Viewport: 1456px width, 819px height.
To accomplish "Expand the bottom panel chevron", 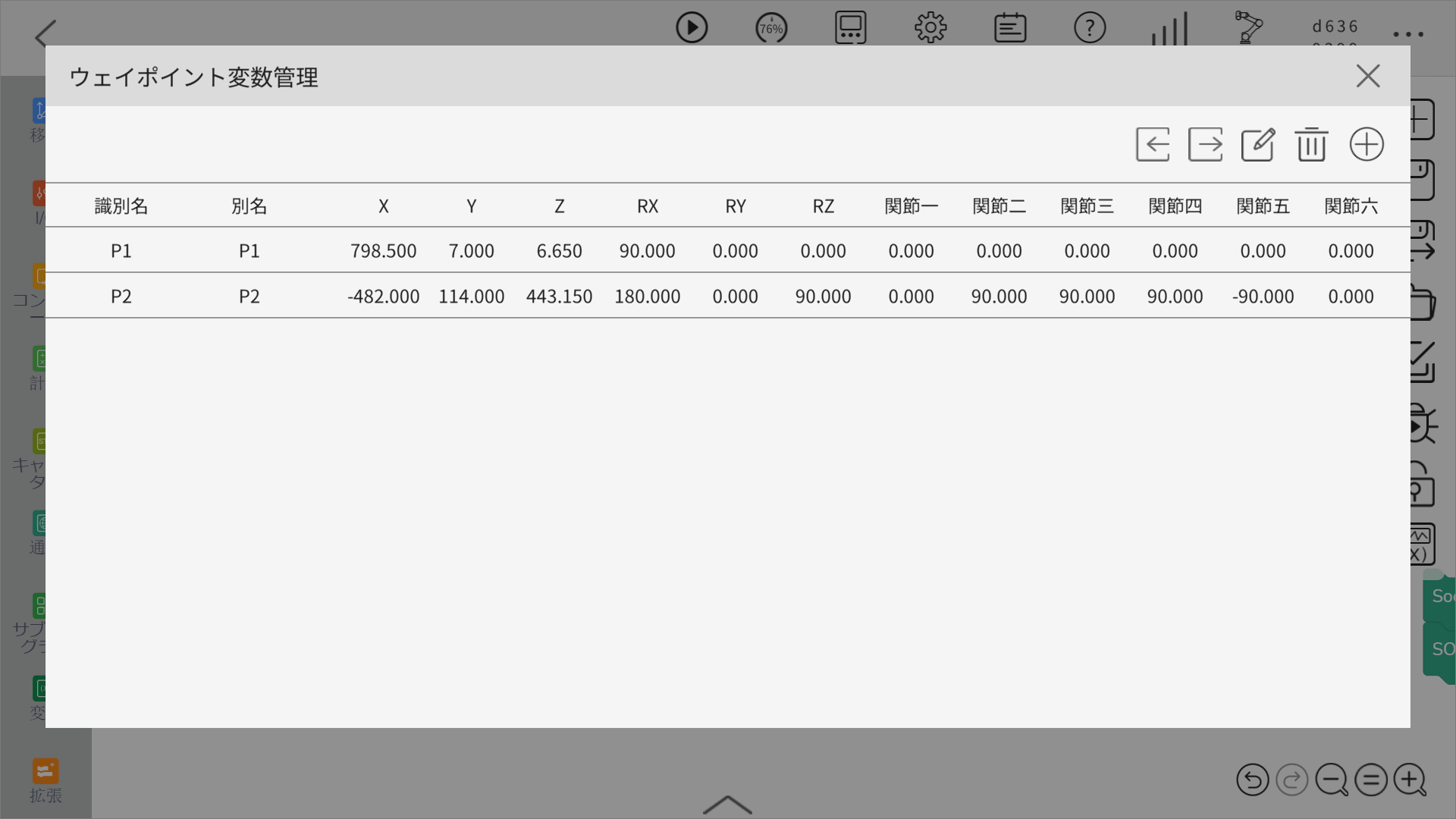I will click(727, 804).
